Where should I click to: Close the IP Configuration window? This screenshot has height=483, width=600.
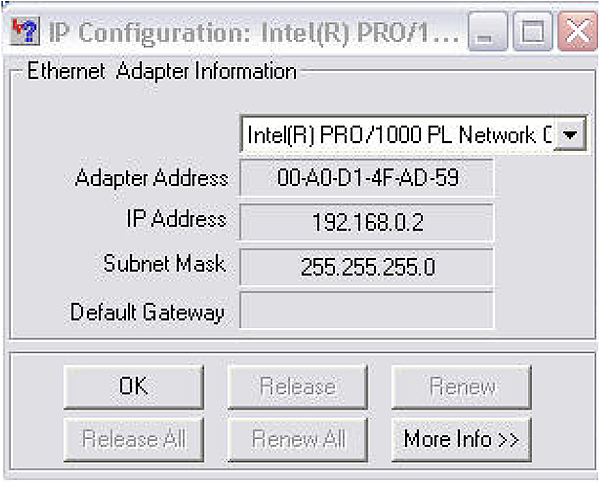577,31
